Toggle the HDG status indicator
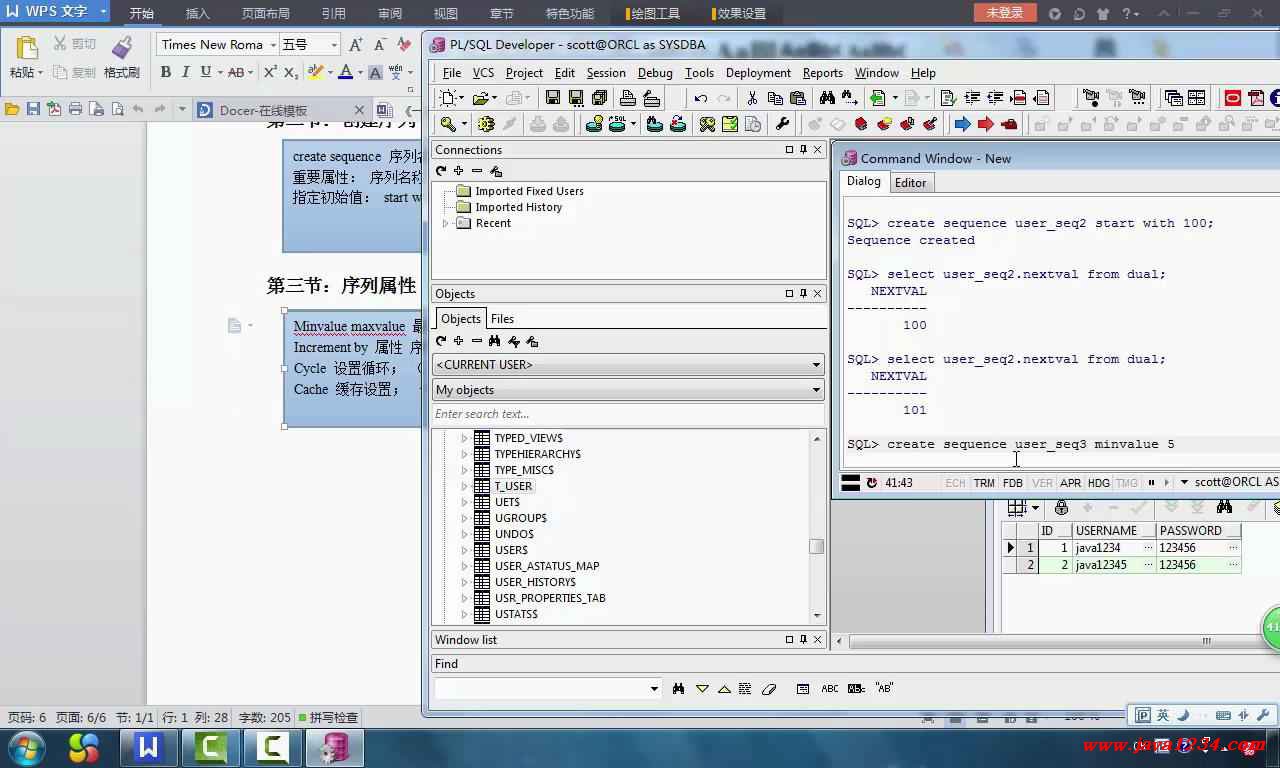The height and width of the screenshot is (768, 1280). (1099, 483)
